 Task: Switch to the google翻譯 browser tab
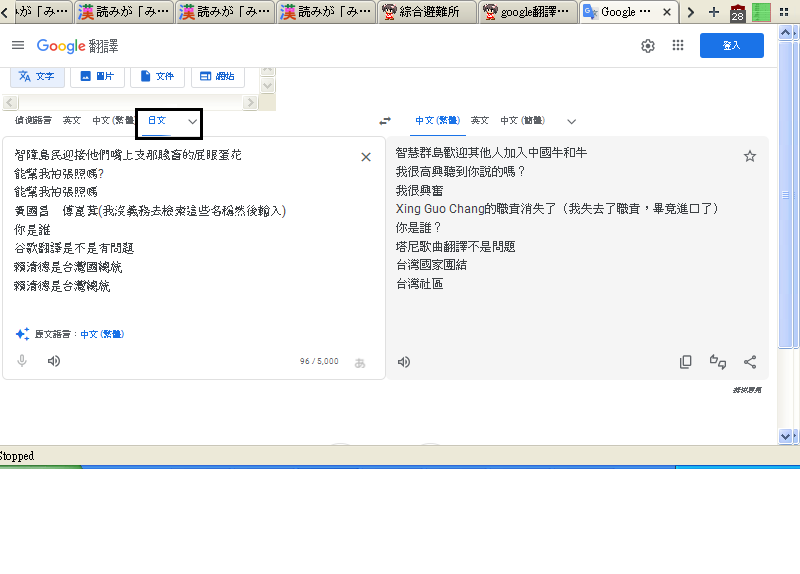[x=528, y=12]
